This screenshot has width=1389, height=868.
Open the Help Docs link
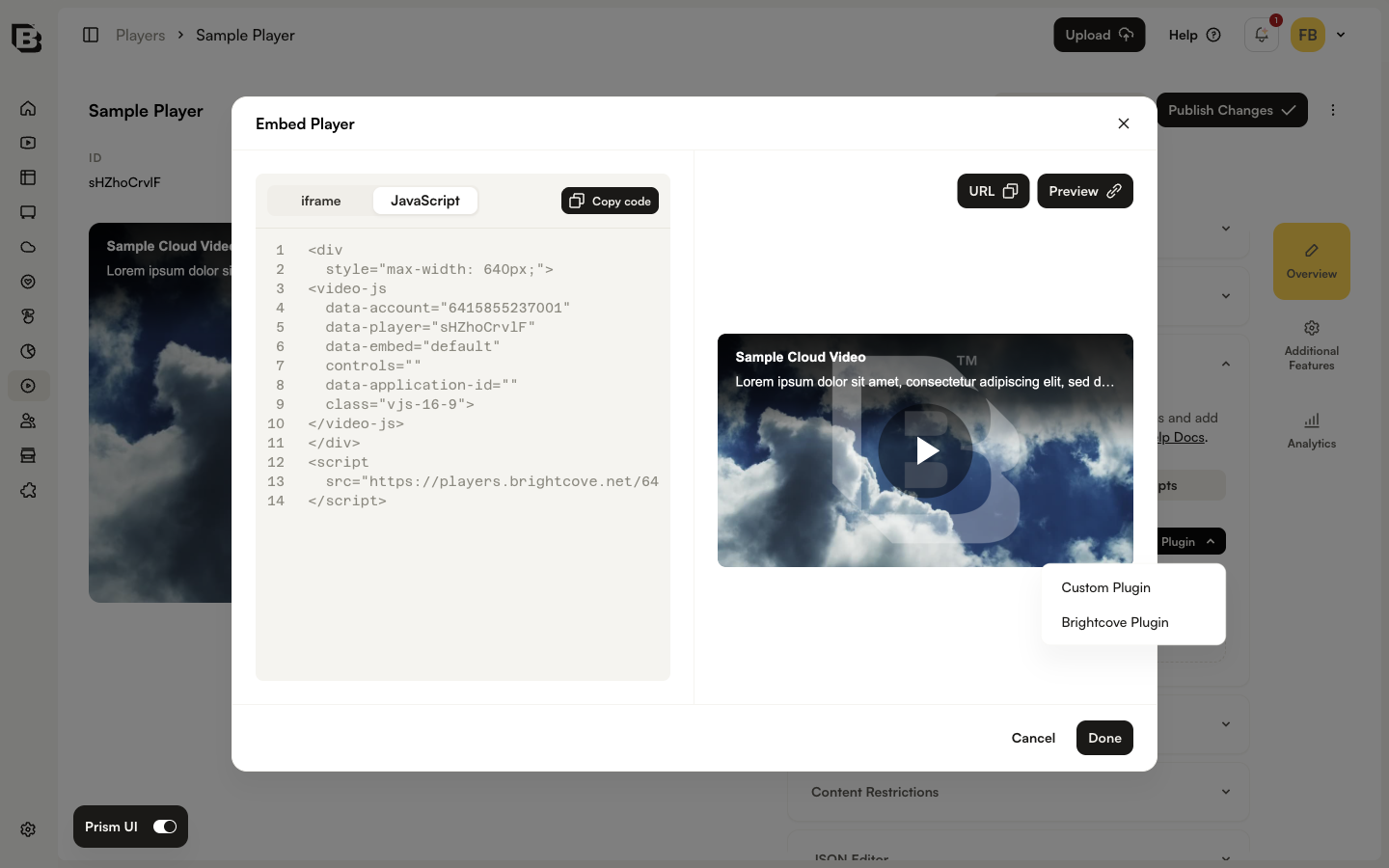point(1182,437)
